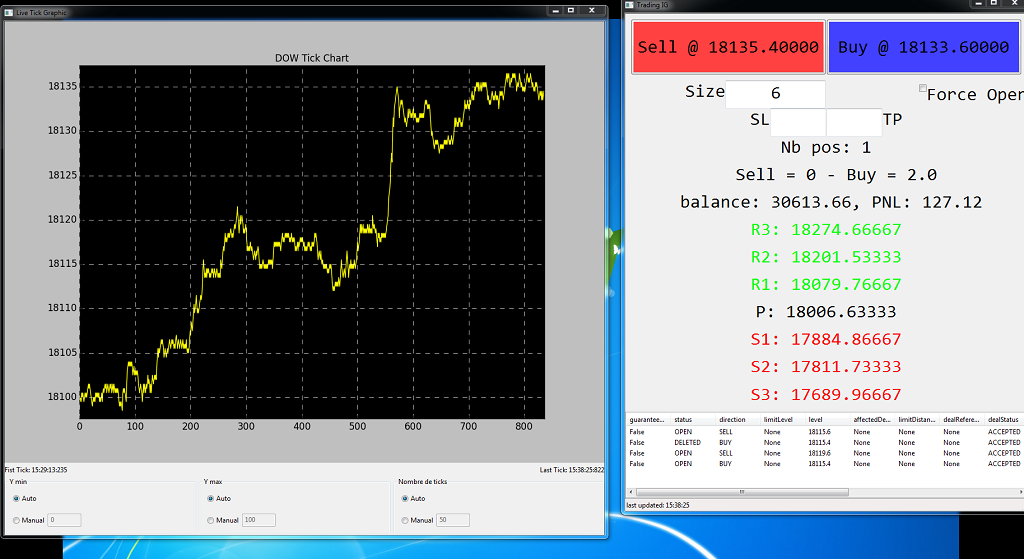Click the Size input field
Image resolution: width=1024 pixels, height=559 pixels.
tap(775, 94)
